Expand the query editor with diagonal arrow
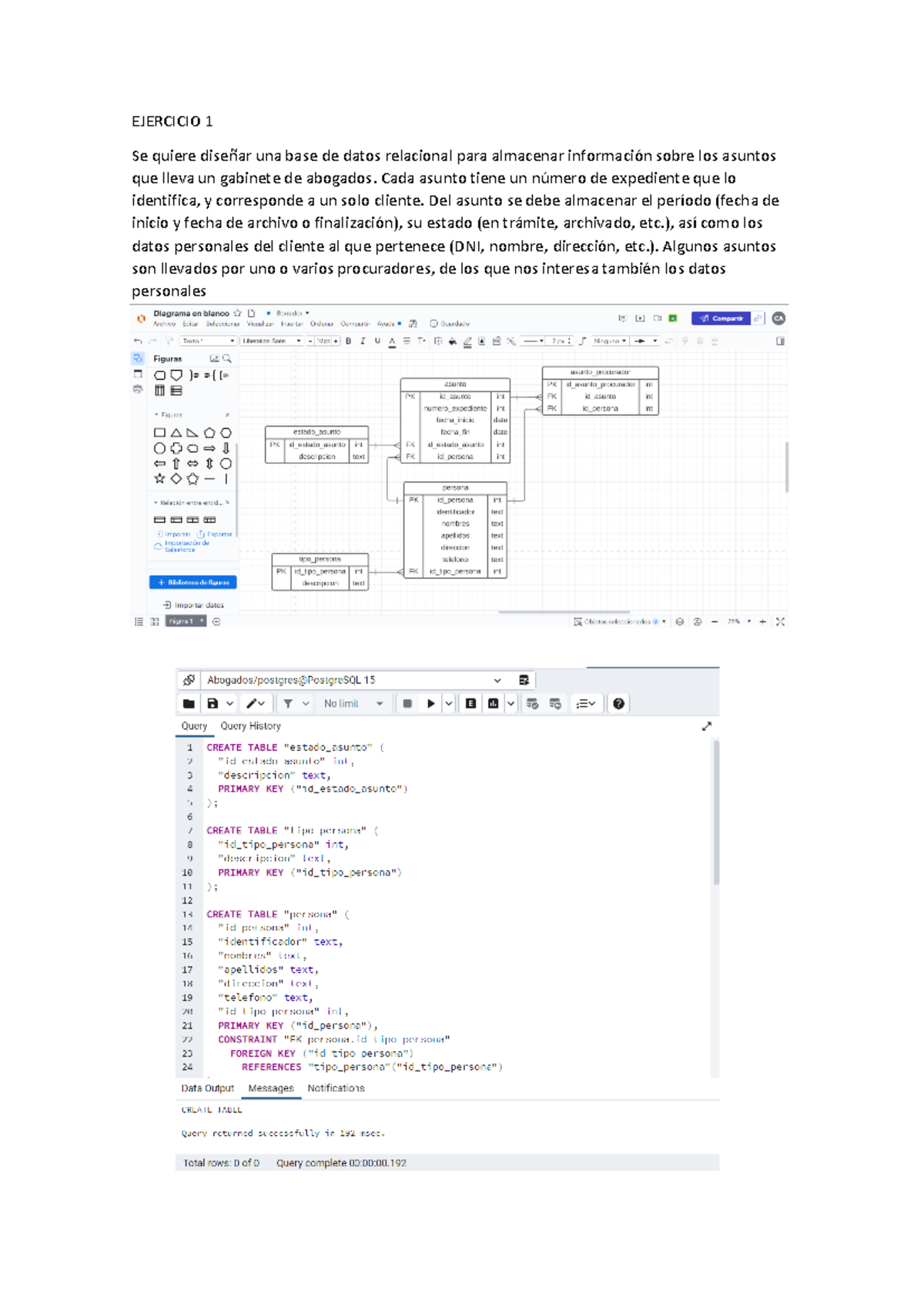924x1306 pixels. tap(707, 726)
